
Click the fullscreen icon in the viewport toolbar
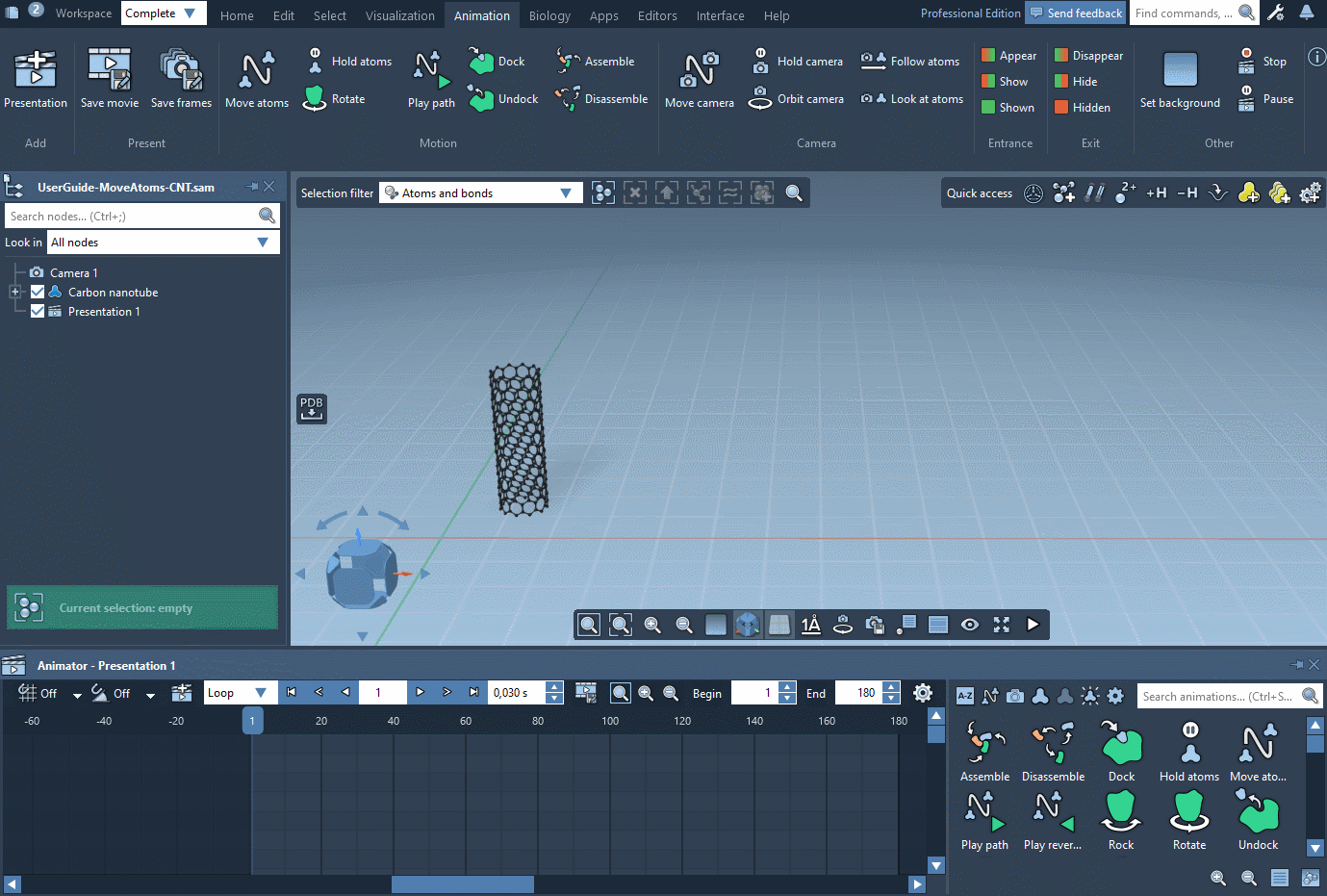click(1001, 625)
